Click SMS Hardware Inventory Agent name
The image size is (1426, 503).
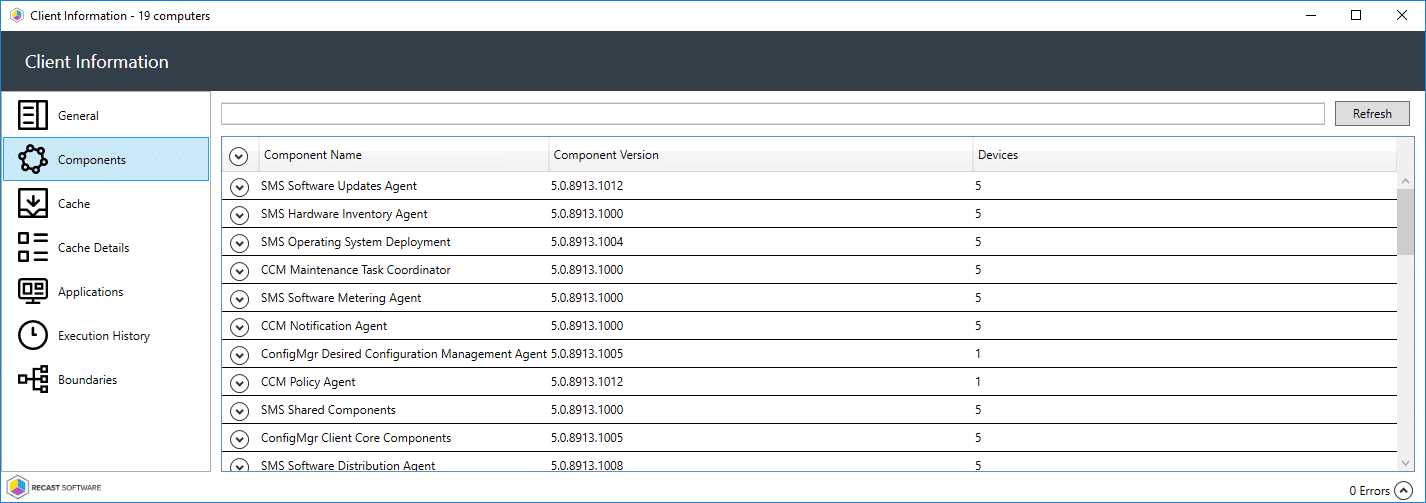pyautogui.click(x=344, y=214)
